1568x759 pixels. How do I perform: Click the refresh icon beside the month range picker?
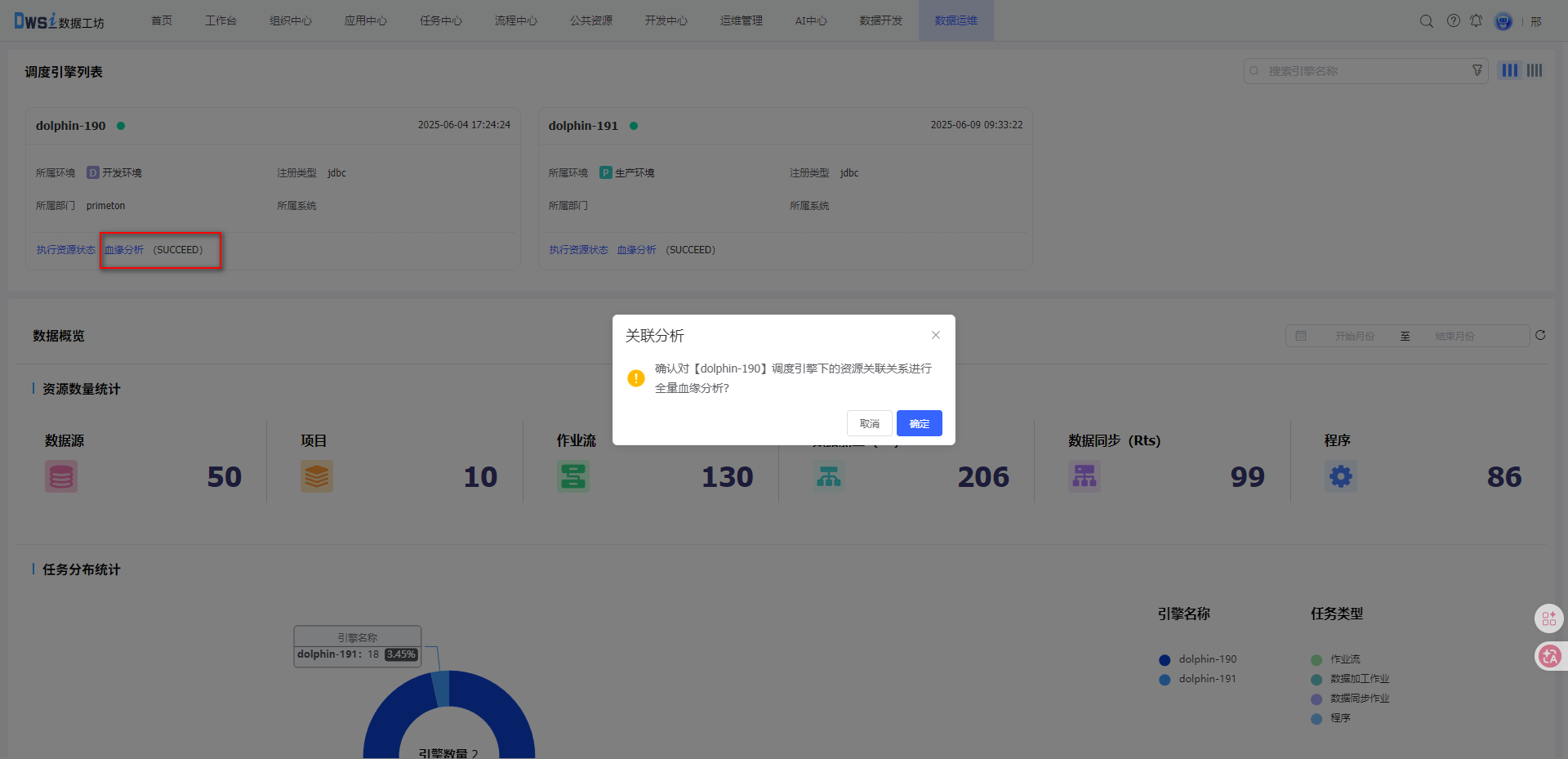tap(1540, 336)
